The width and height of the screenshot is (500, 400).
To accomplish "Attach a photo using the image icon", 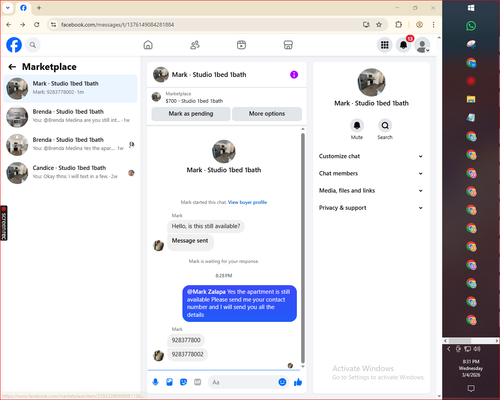I will click(x=169, y=382).
